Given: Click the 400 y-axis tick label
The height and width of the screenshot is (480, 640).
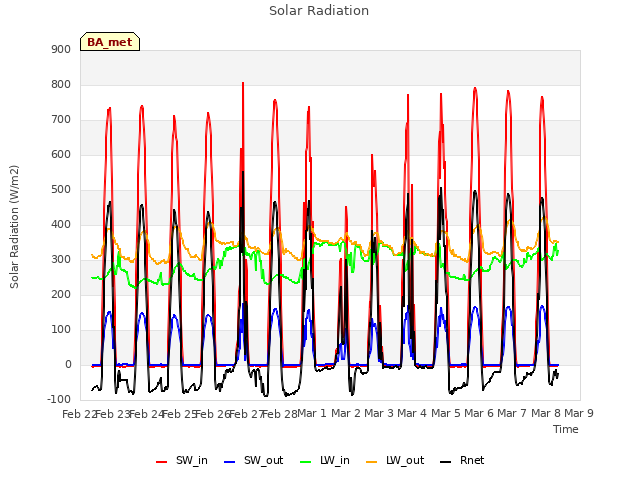Looking at the screenshot, I should point(61,224).
